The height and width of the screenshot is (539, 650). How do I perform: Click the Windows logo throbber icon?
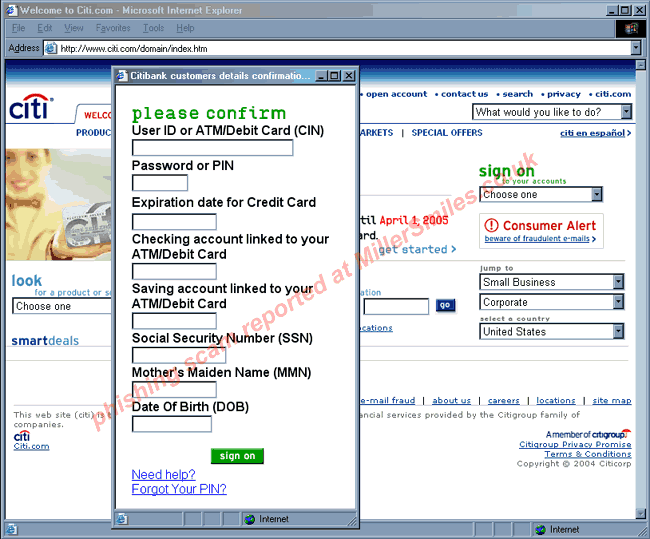(x=631, y=28)
